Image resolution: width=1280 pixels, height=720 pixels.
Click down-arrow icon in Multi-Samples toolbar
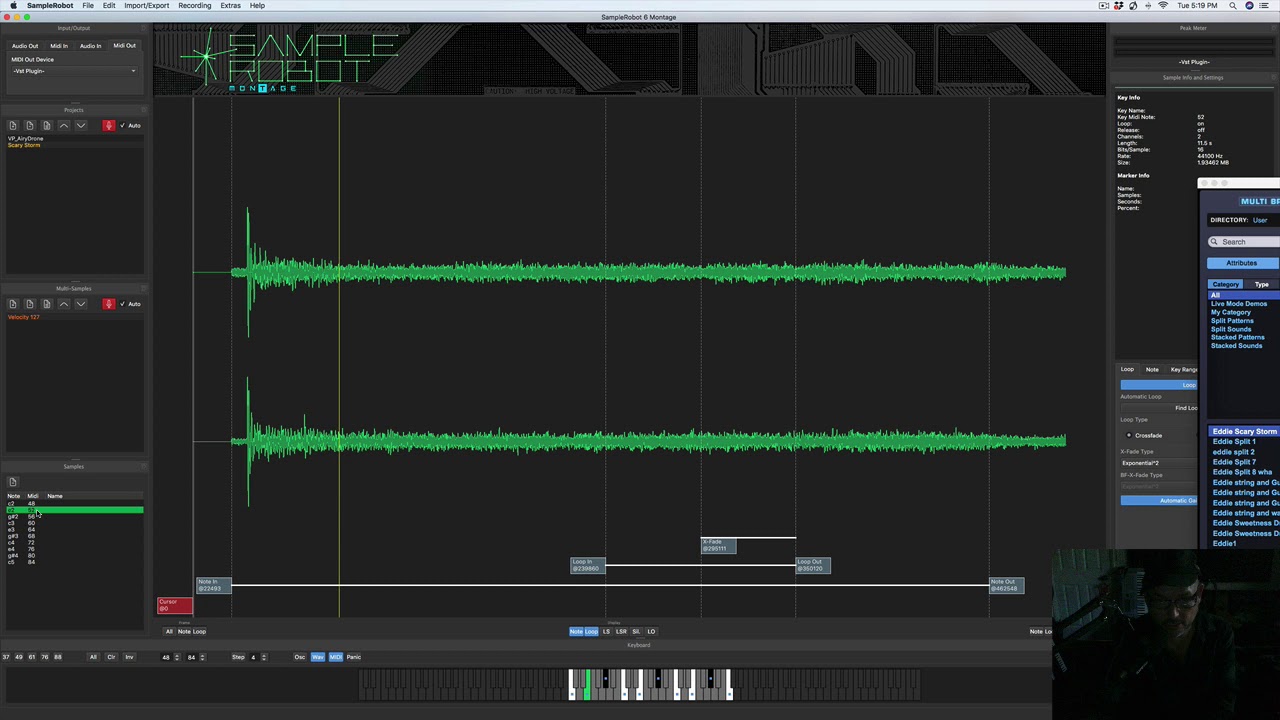click(81, 303)
